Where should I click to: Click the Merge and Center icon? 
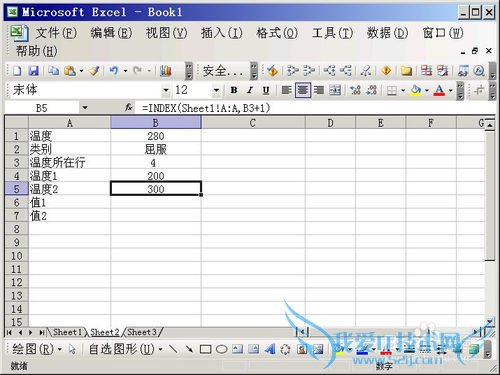coord(335,90)
